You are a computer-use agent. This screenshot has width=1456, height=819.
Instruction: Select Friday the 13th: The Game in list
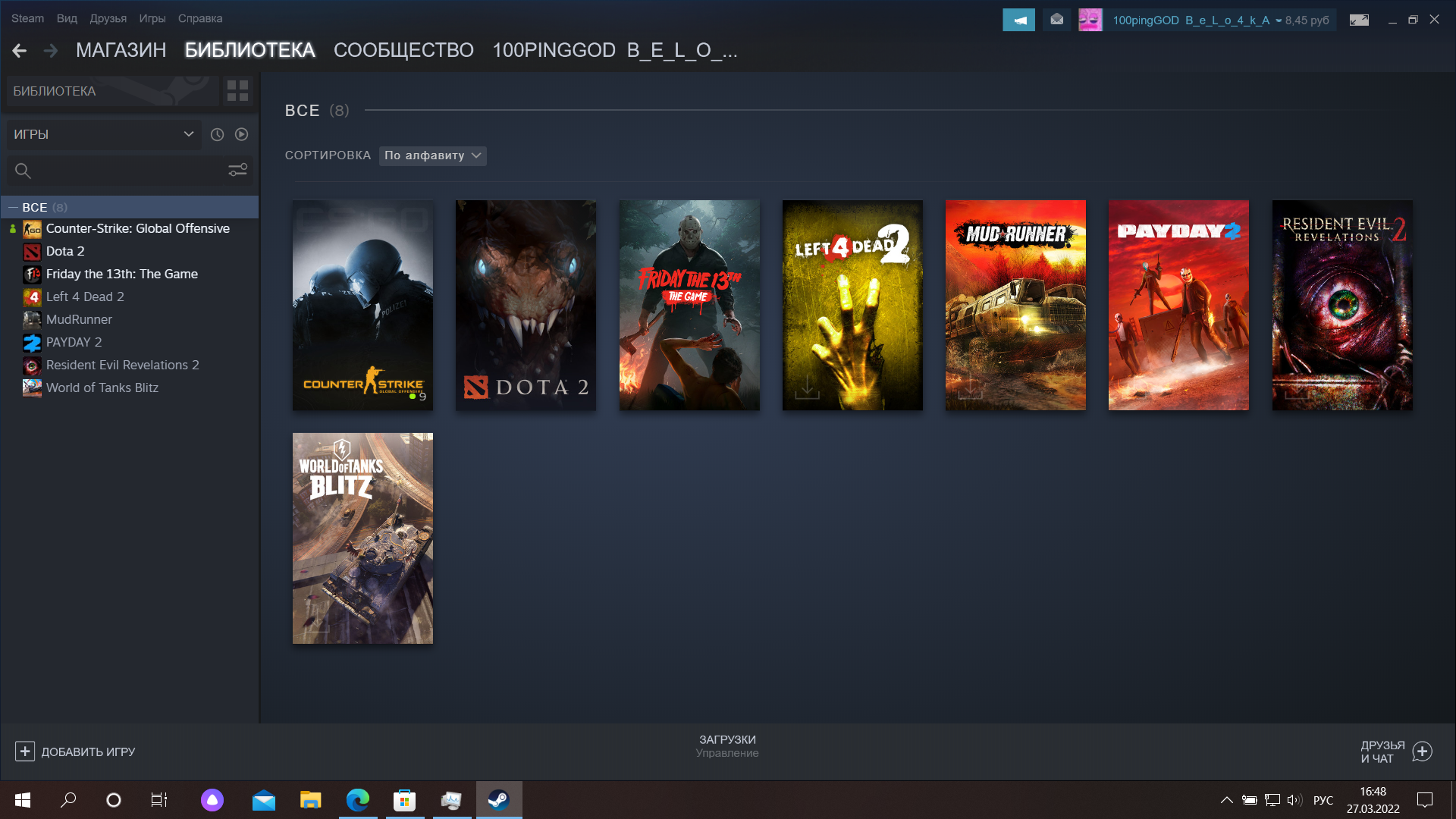coord(121,274)
